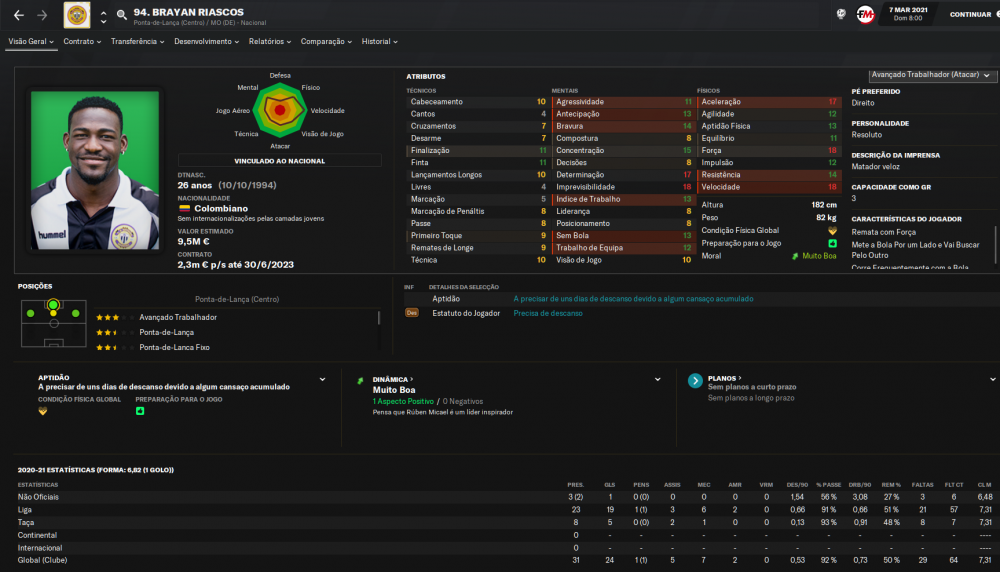This screenshot has height=572, width=1000.
Task: Click the 'Precisa de descanso' link
Action: pos(548,313)
